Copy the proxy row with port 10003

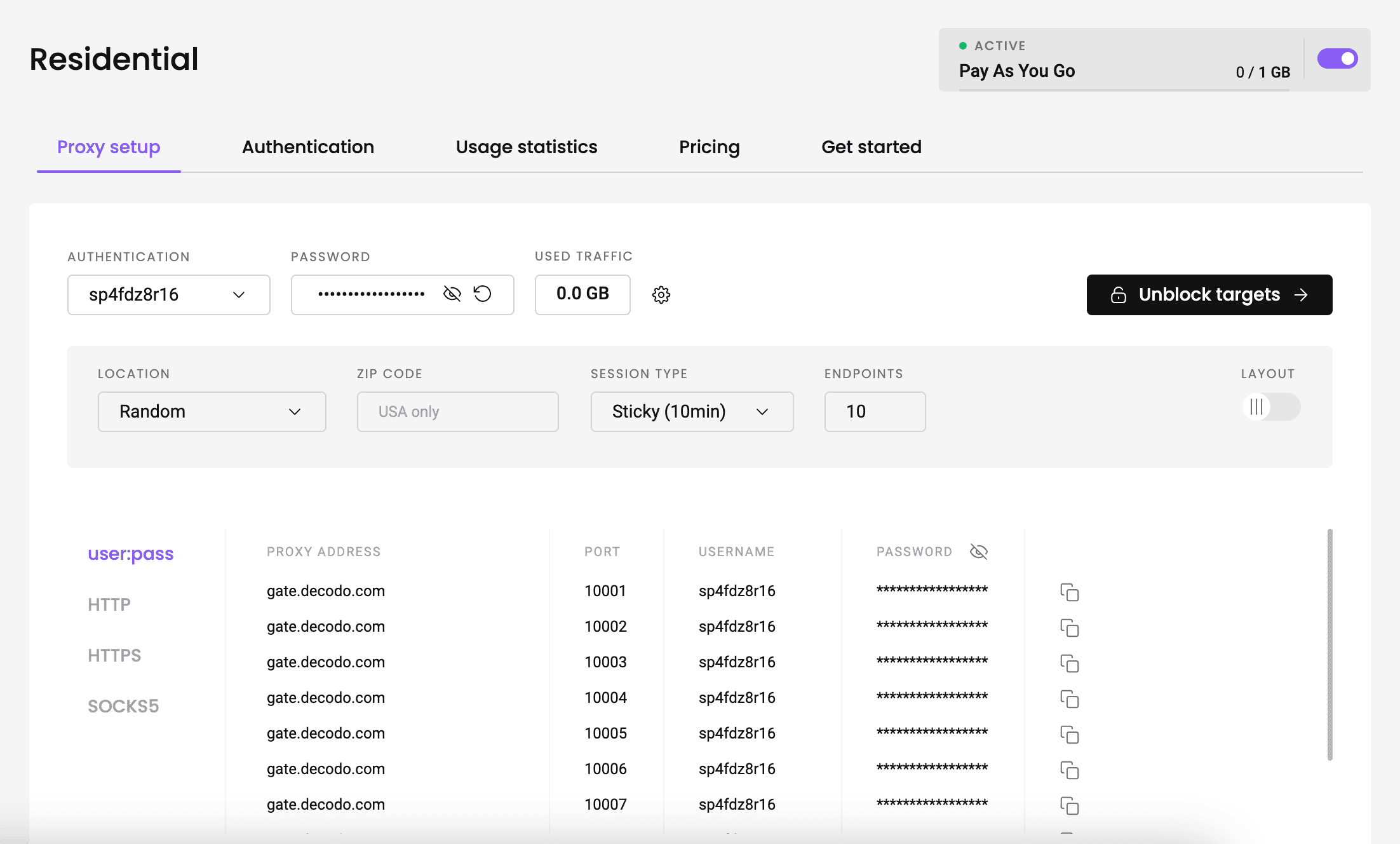pyautogui.click(x=1070, y=664)
